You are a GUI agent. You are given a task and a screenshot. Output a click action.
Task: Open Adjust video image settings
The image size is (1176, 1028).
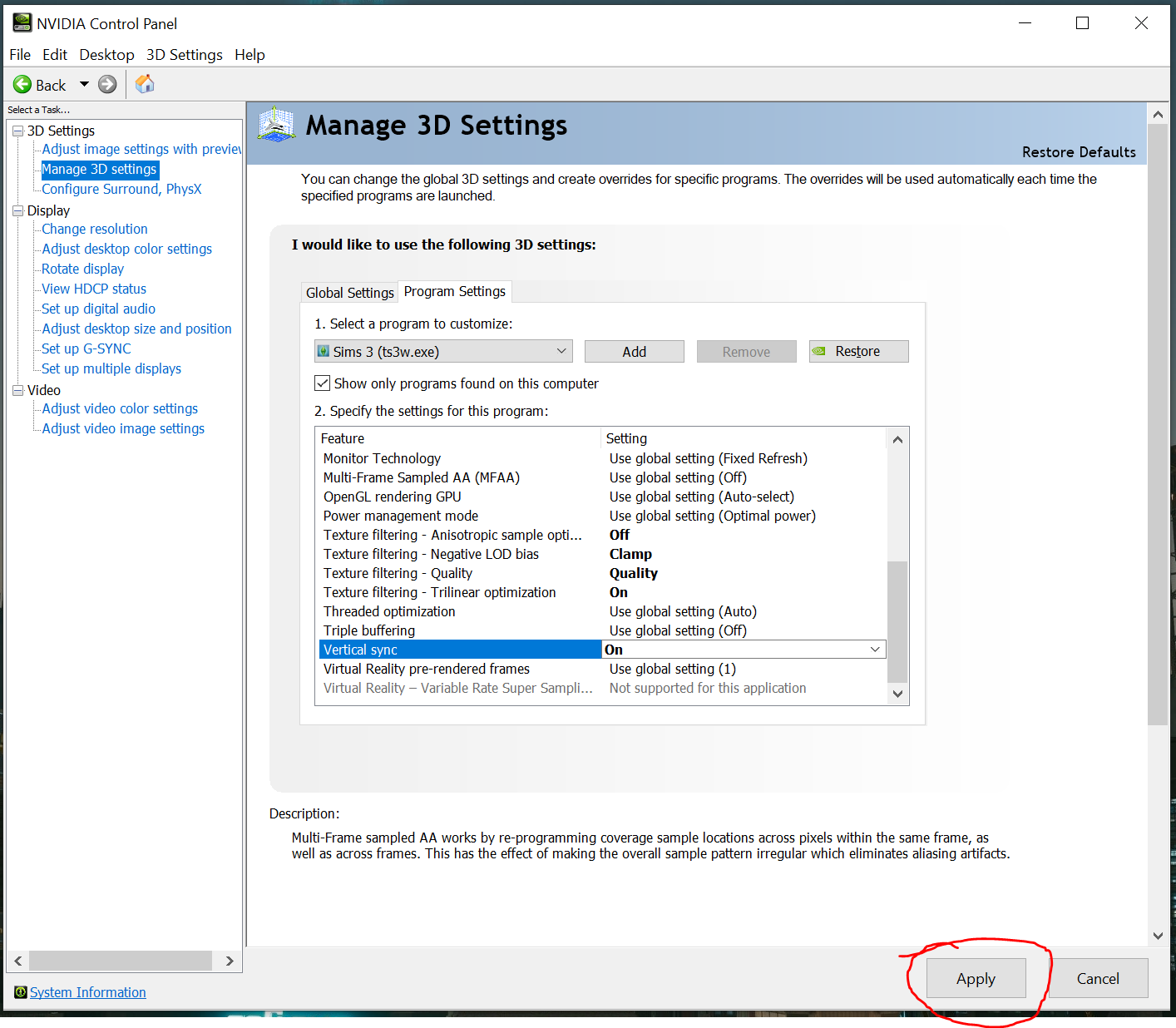[x=124, y=428]
